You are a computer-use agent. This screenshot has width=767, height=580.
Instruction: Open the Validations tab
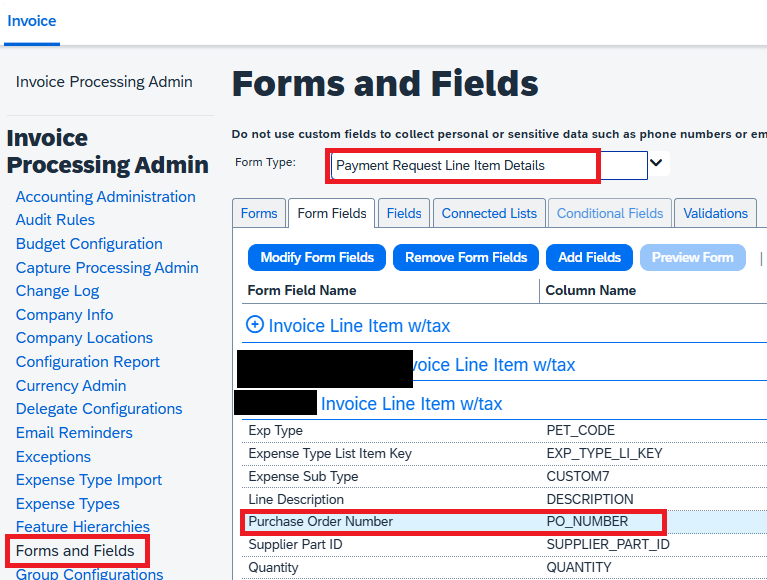(x=715, y=213)
